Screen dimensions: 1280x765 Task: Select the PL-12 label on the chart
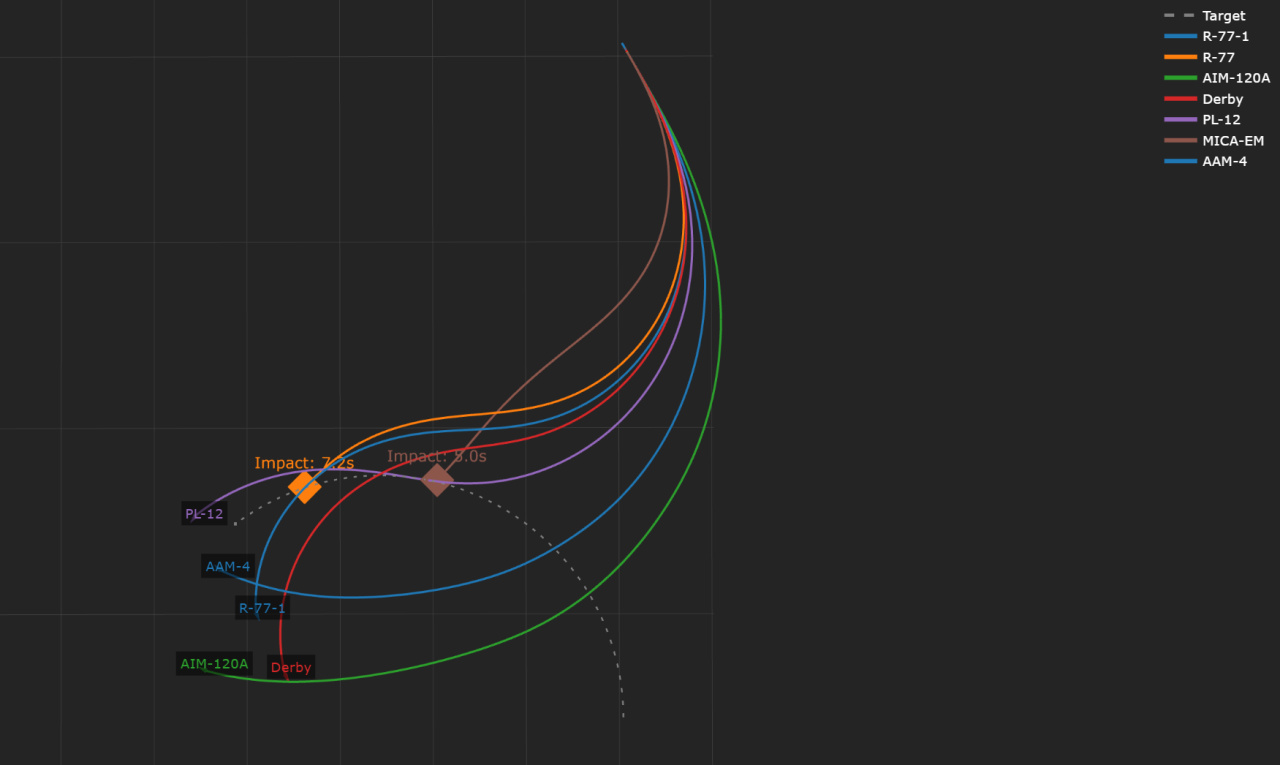[204, 514]
